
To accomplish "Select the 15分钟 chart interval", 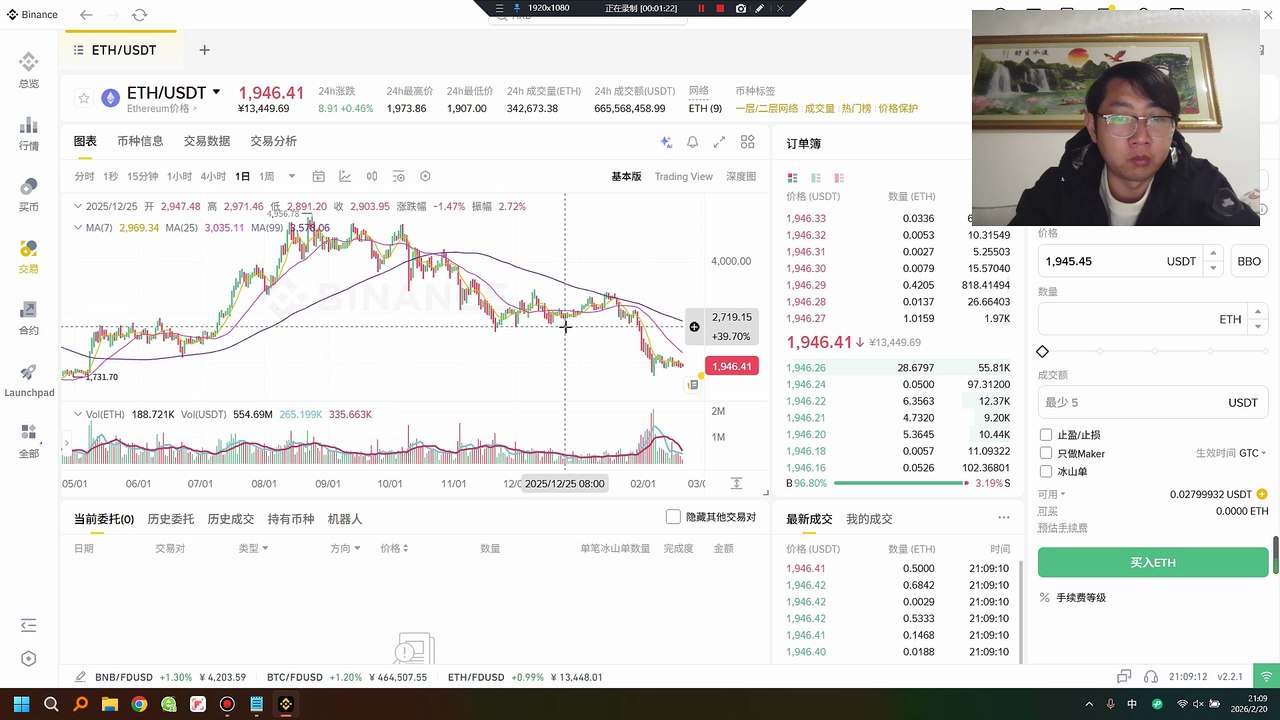I will click(x=143, y=176).
